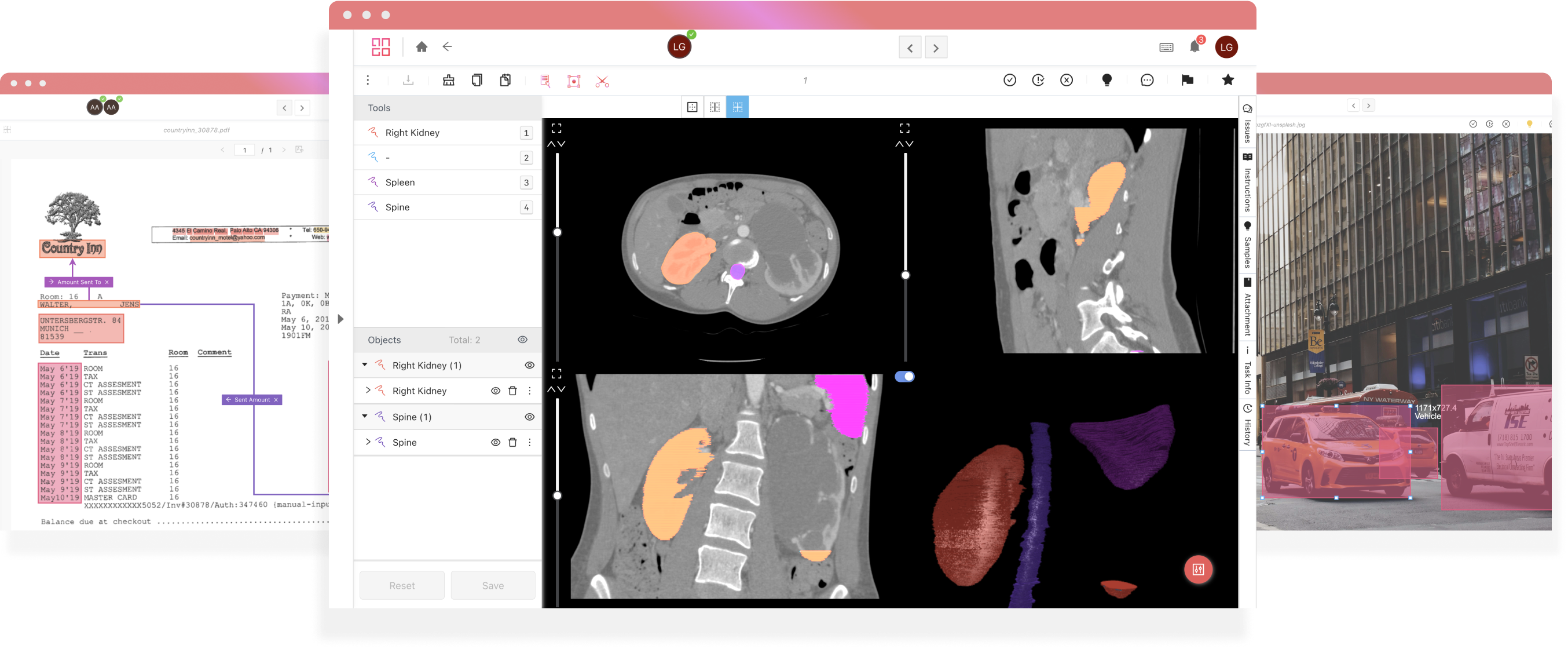Collapse the Right Kidney (1) group
This screenshot has width=1568, height=649.
[365, 364]
